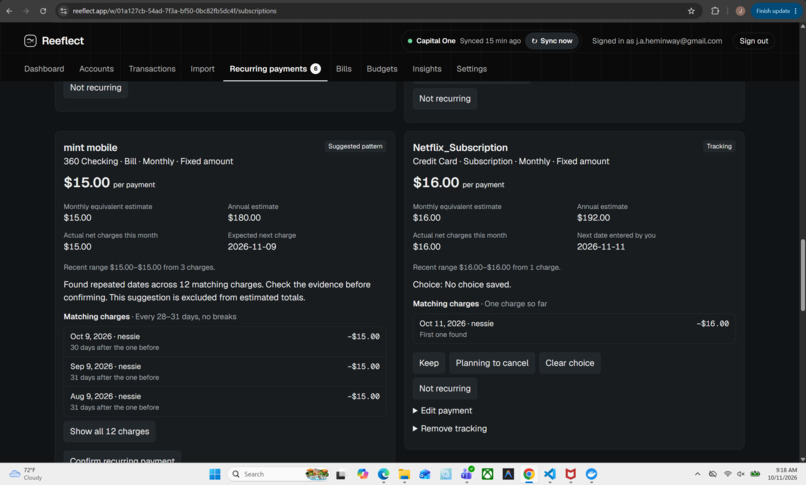Click the Suggested pattern badge
Screen dimensions: 806x485
[355, 146]
